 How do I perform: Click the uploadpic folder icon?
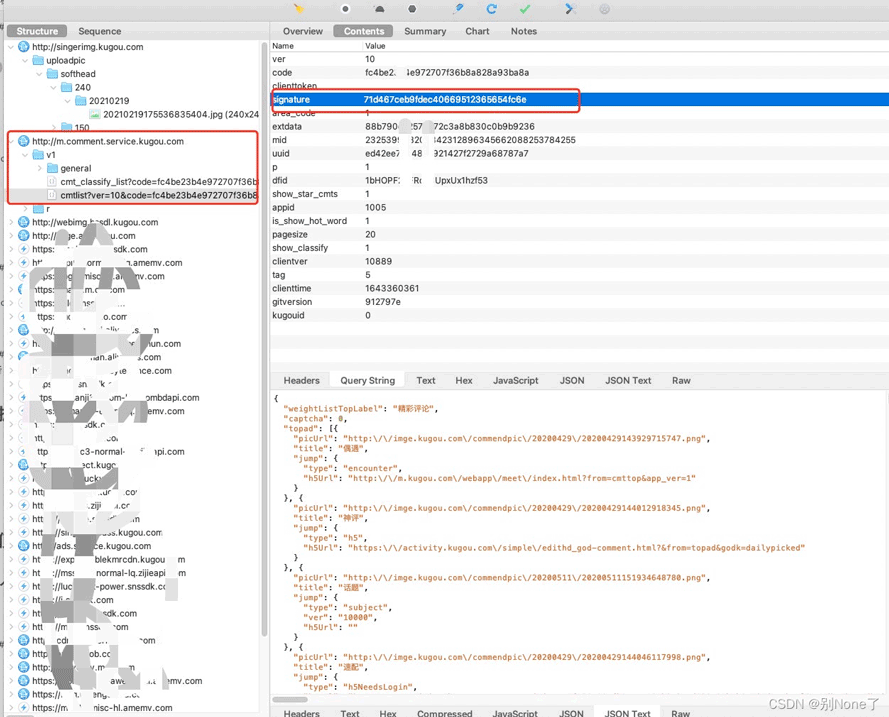(38, 61)
